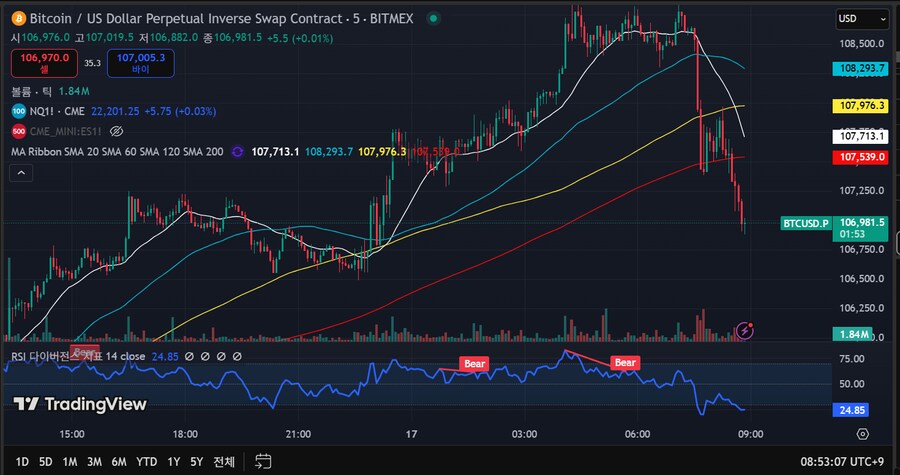This screenshot has width=900, height=475.
Task: Collapse the indicator legend with the chevron button
Action: click(21, 172)
